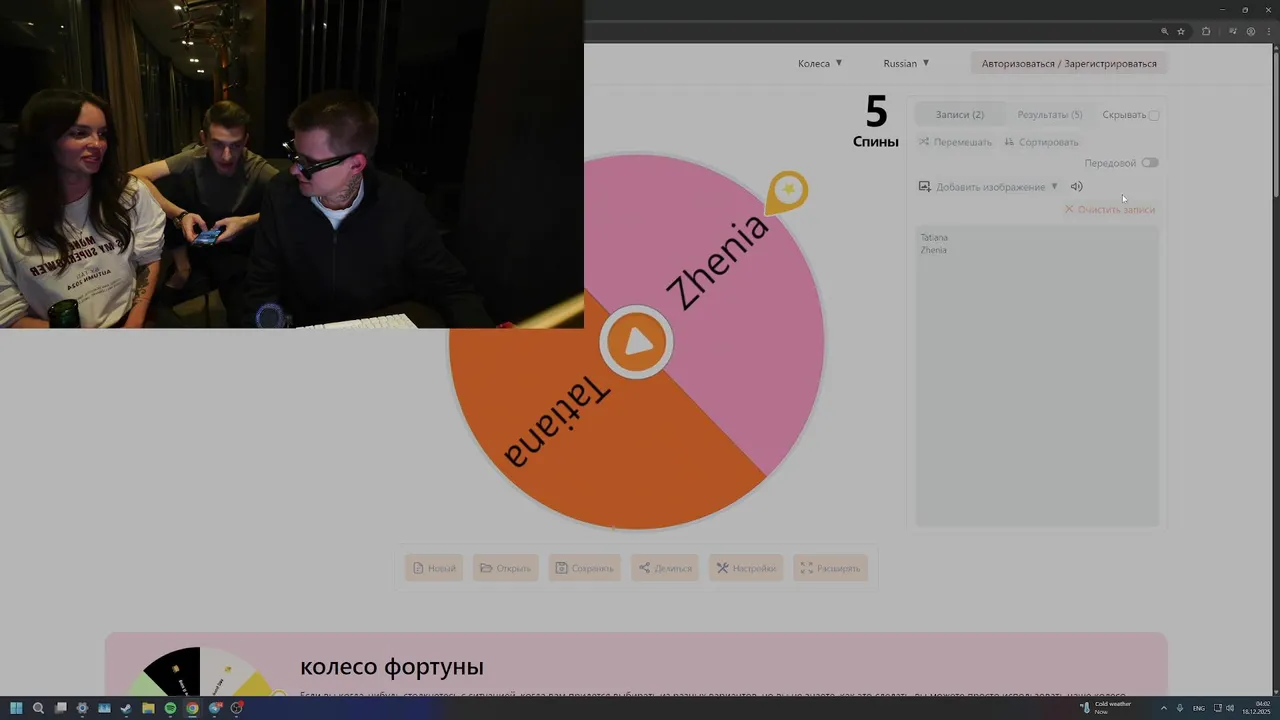Open the Windows Start menu
1280x720 pixels.
click(x=16, y=708)
